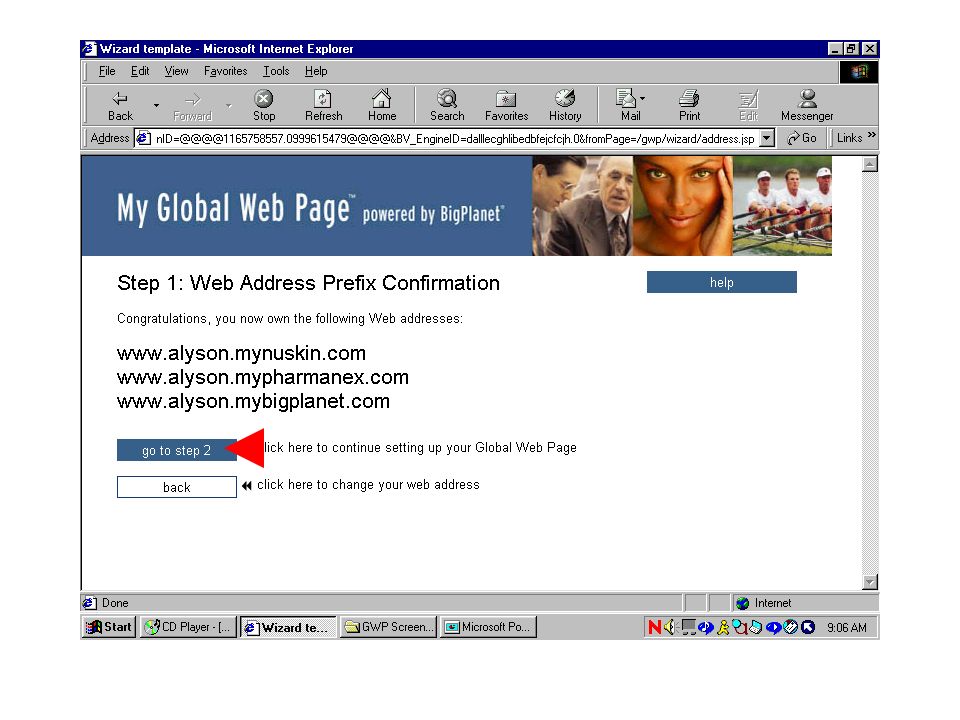Click the Go button next to address
Screen dimensions: 960x720
coord(802,138)
